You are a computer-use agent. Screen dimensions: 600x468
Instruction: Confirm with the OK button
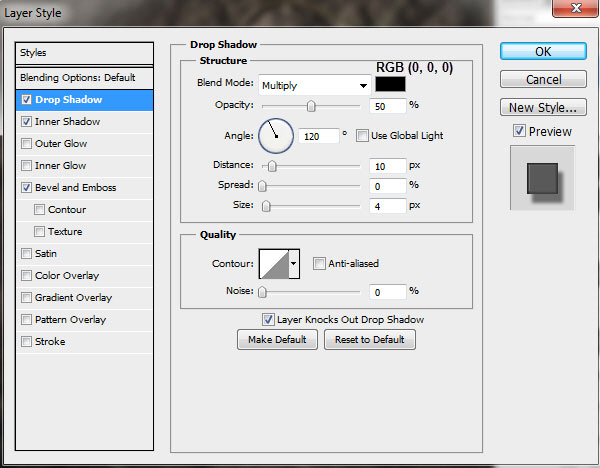tap(543, 51)
